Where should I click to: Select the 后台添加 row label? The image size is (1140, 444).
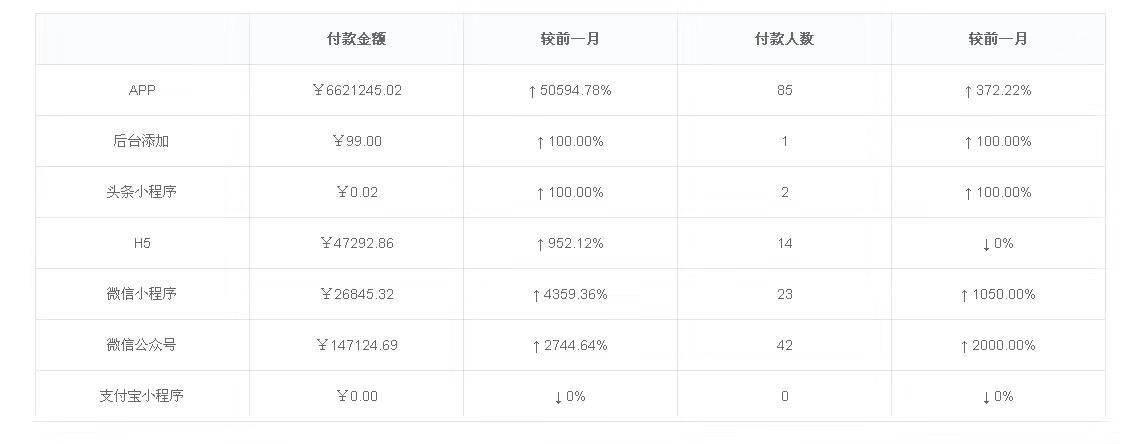pos(142,141)
